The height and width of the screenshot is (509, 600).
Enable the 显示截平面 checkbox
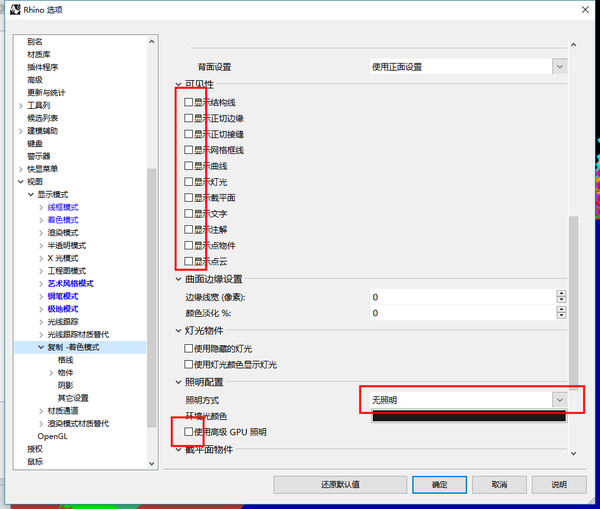188,197
